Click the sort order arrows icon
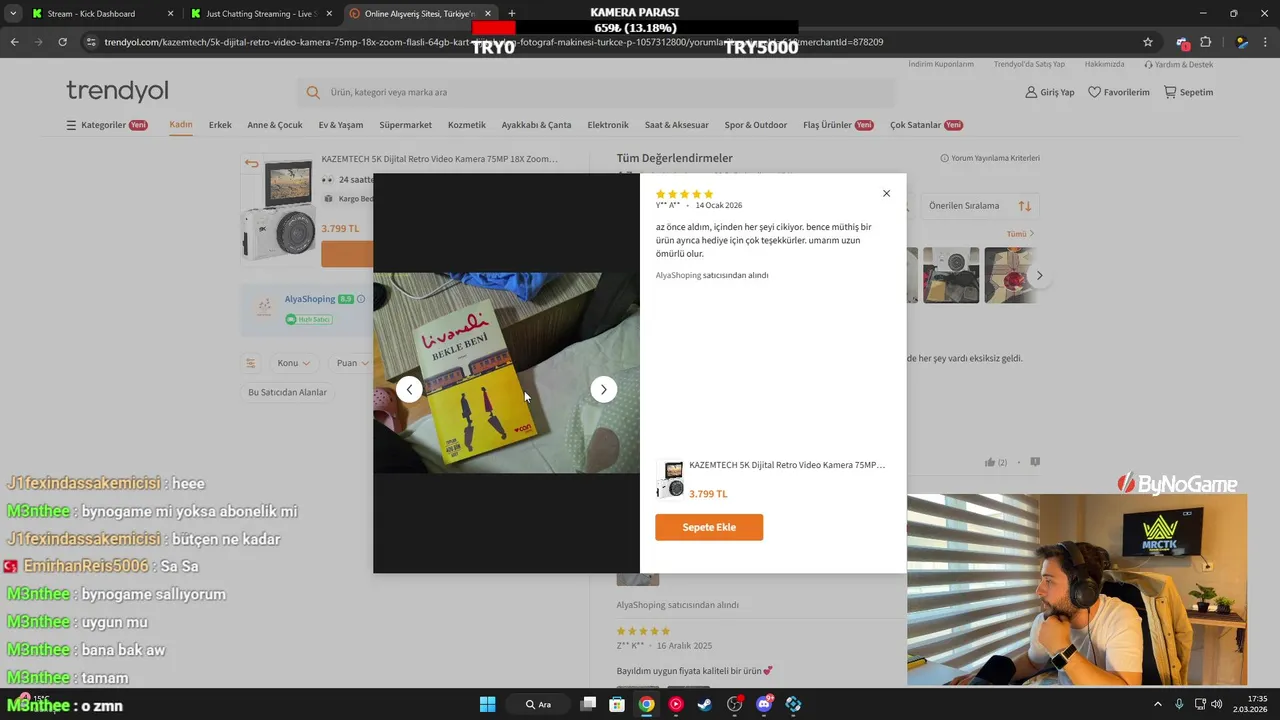Viewport: 1280px width, 720px height. (1025, 206)
